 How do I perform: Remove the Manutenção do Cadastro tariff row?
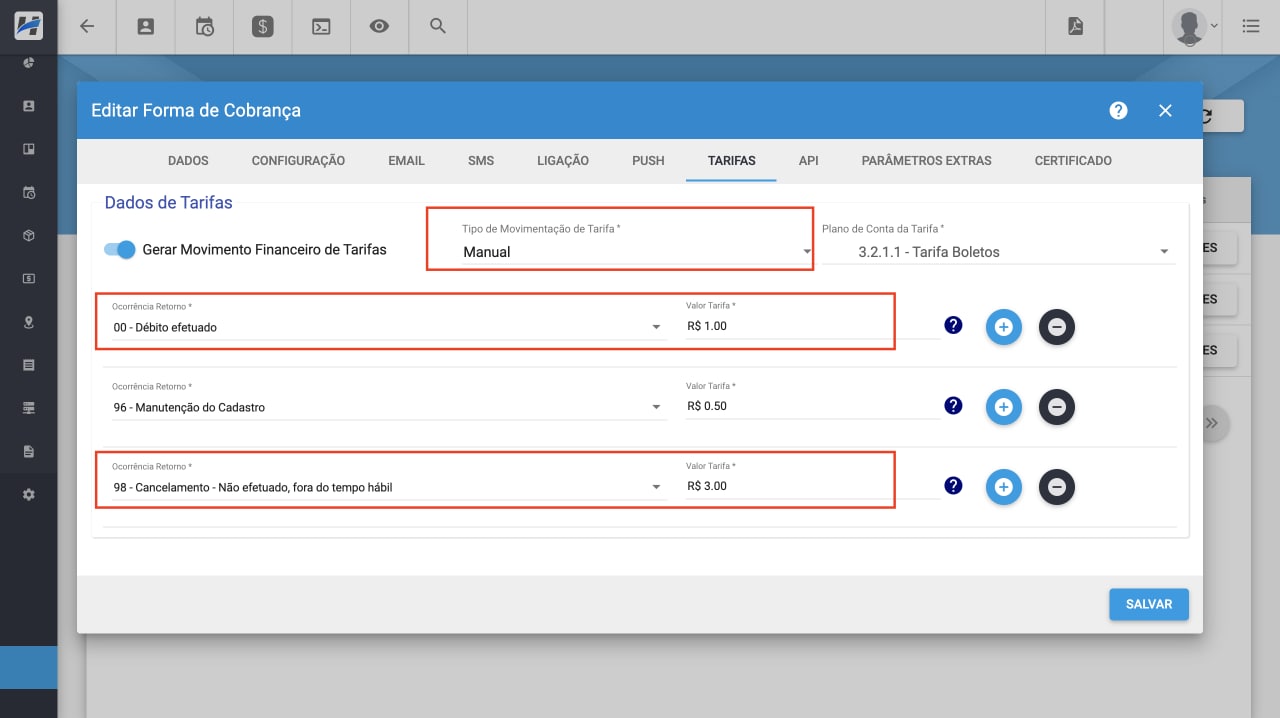(1057, 407)
